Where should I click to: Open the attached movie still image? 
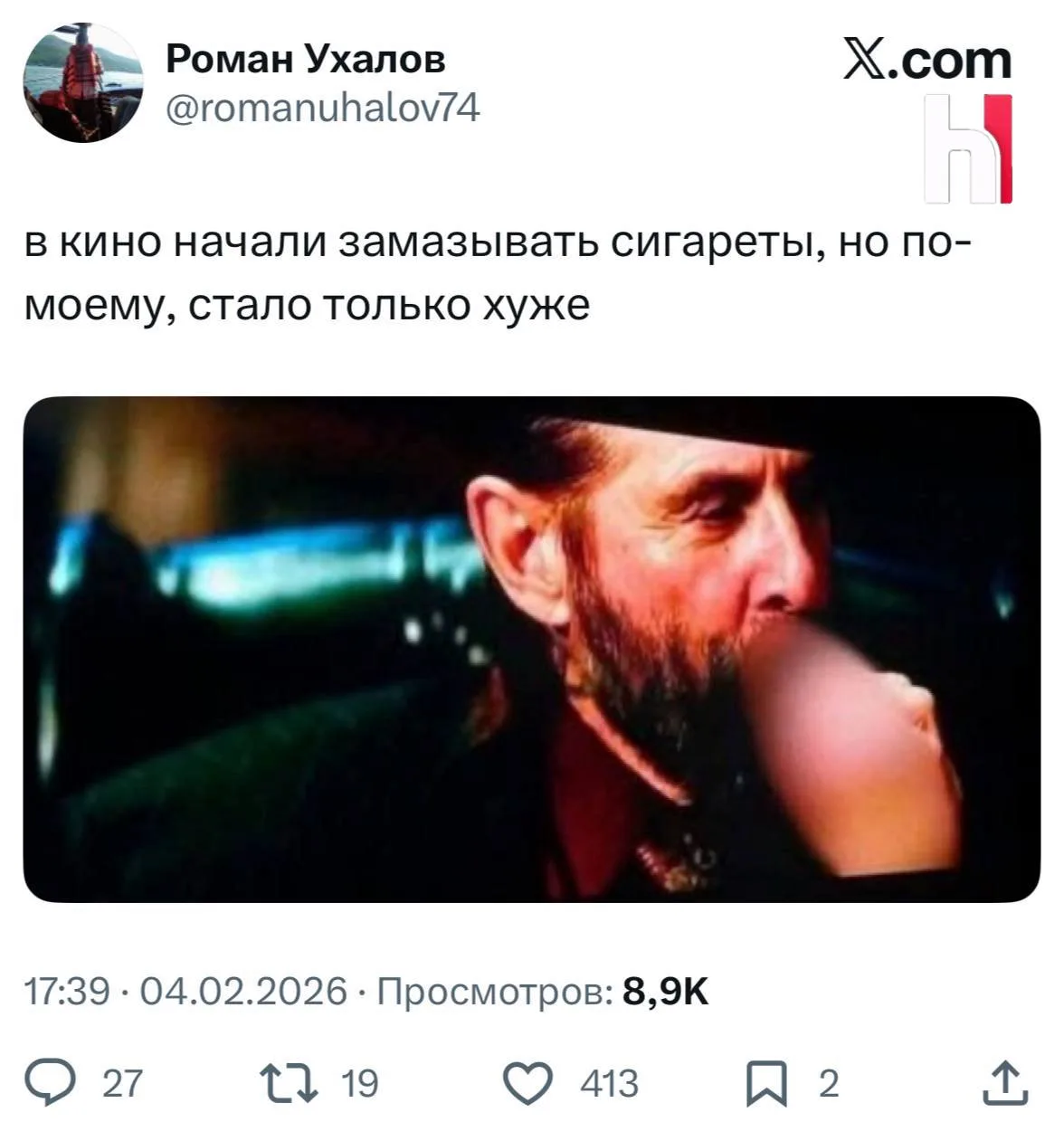click(x=532, y=649)
